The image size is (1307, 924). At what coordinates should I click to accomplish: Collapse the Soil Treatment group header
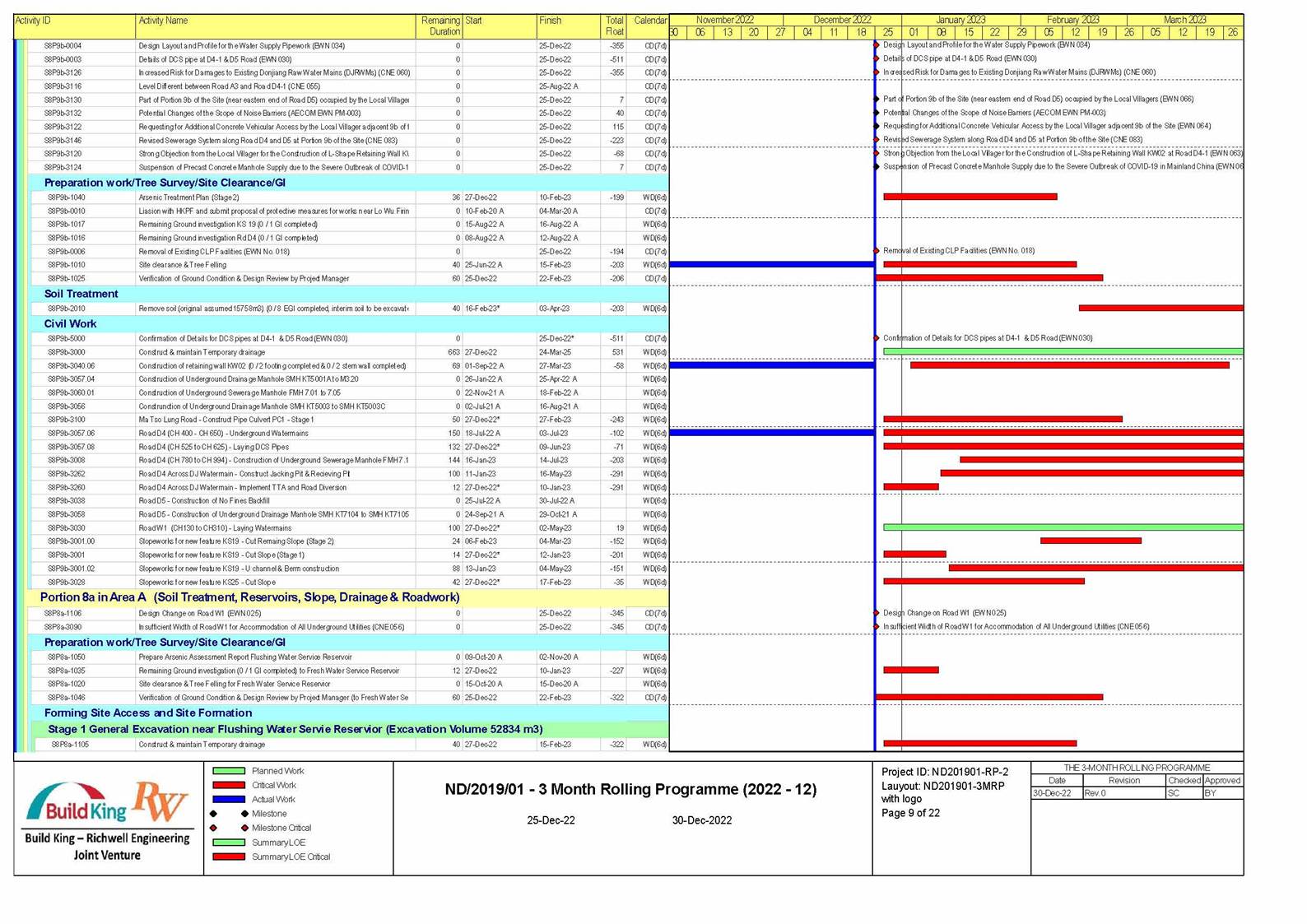pos(81,294)
